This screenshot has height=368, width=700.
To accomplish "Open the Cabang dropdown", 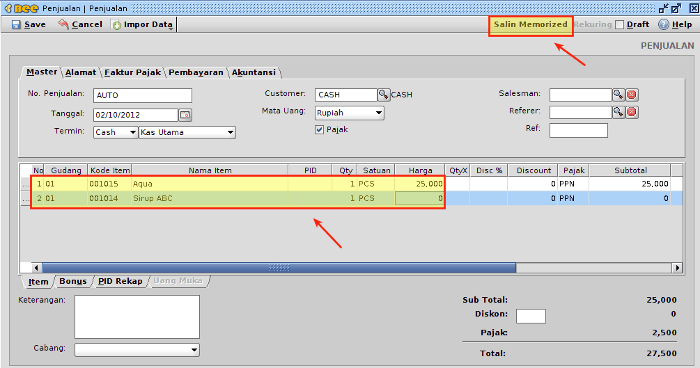I will 137,350.
